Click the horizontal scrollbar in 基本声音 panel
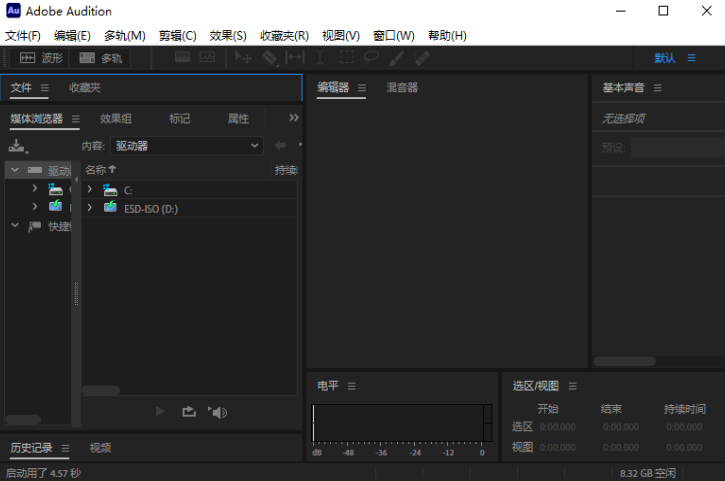This screenshot has height=481, width=725. pyautogui.click(x=625, y=361)
